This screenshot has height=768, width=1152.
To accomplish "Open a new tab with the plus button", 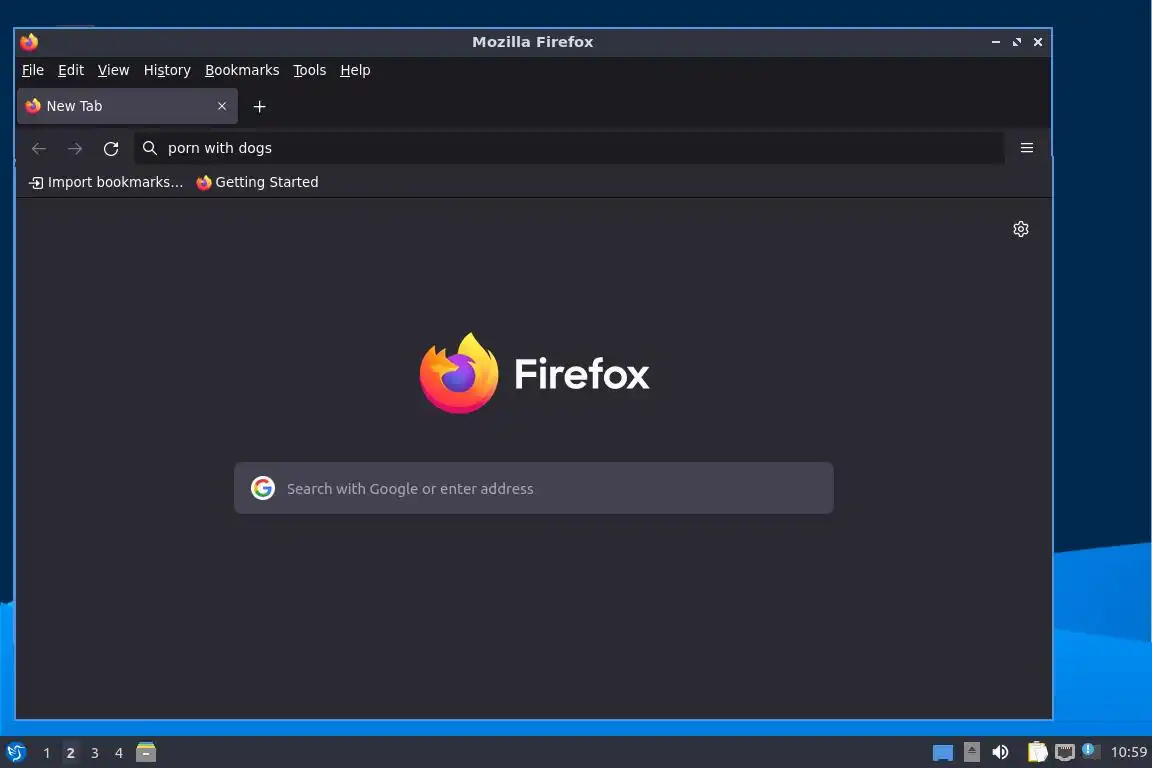I will [259, 107].
